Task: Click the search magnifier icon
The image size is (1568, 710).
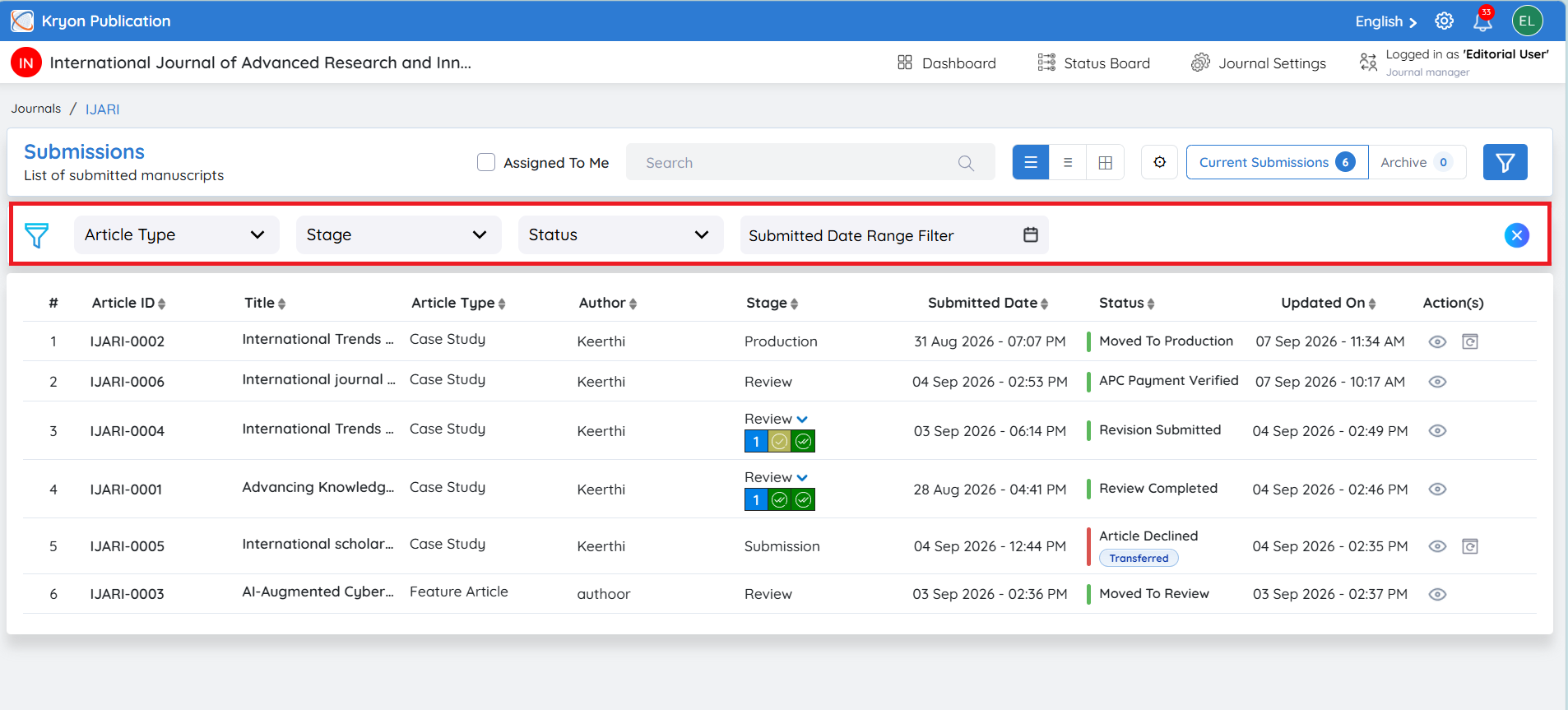Action: (x=966, y=163)
